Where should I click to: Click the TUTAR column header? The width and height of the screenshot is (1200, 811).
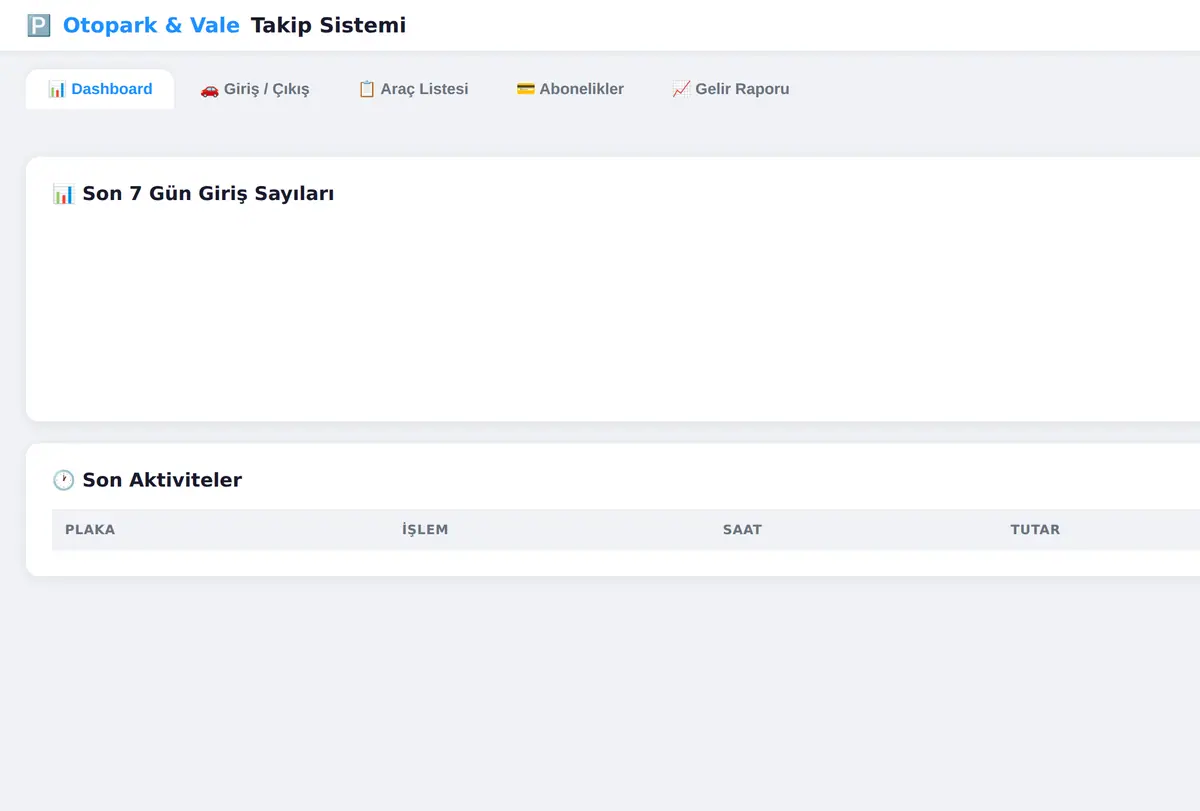tap(1035, 530)
